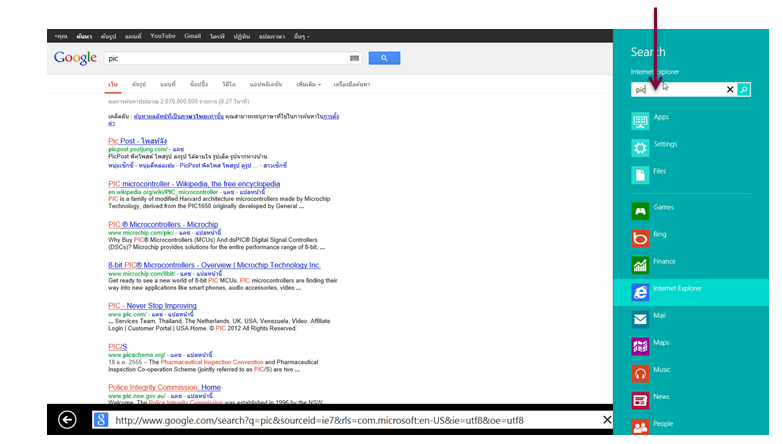Open the PIC/S result link
The height and width of the screenshot is (444, 782).
[x=118, y=346]
